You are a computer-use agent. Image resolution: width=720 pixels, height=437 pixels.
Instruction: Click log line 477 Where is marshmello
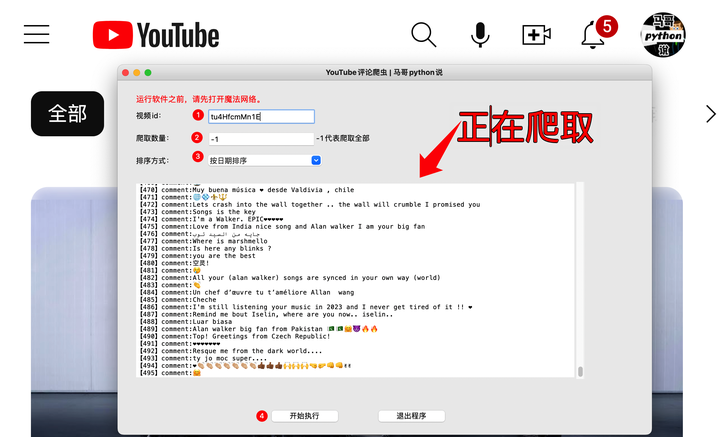[203, 241]
